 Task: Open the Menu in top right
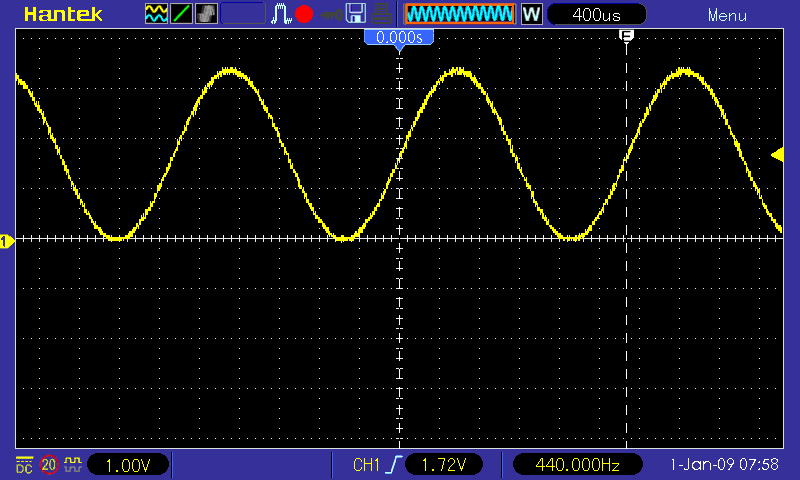coord(727,16)
